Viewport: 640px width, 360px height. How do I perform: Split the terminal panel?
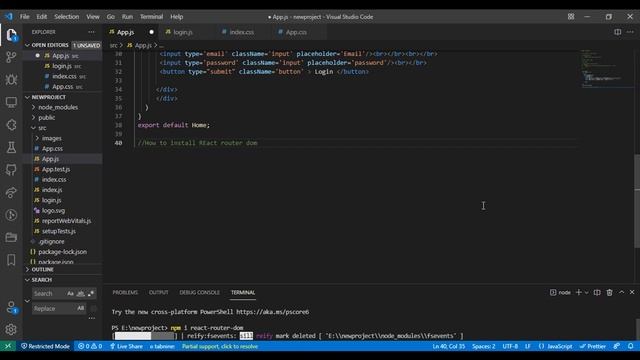coord(597,292)
